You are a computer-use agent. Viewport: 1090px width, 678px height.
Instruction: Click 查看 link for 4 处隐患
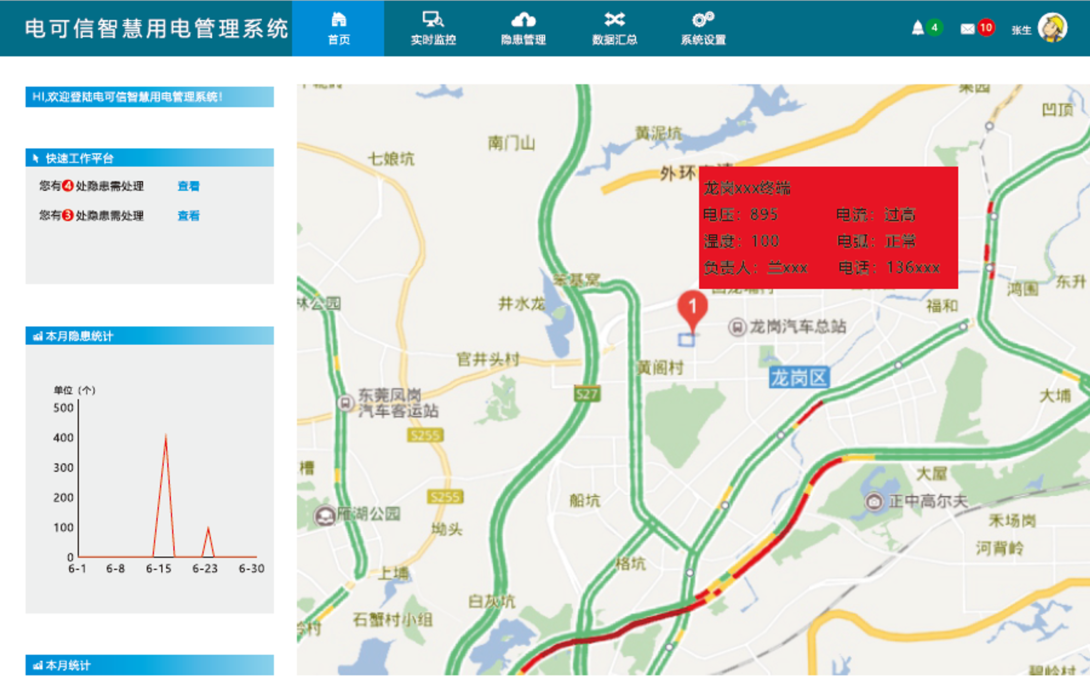click(188, 186)
